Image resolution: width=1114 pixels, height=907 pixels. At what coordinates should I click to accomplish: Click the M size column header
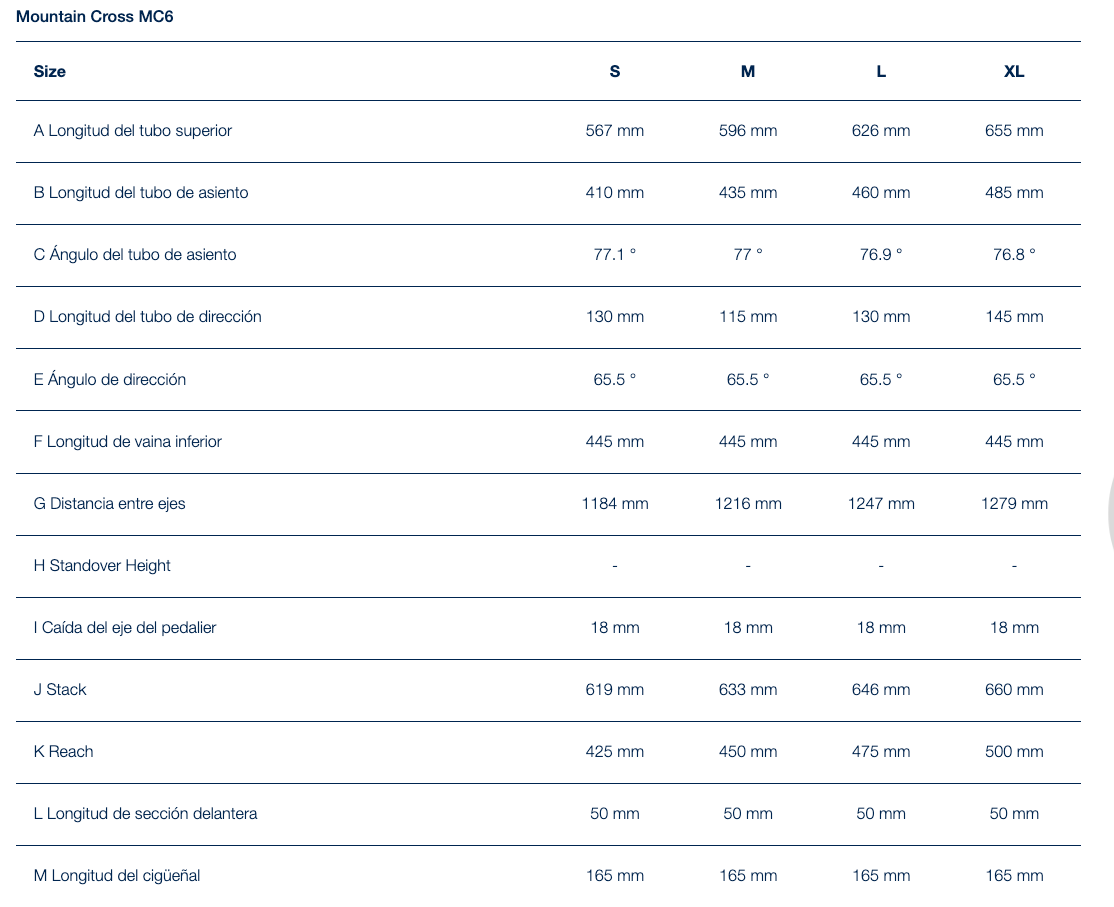click(x=748, y=71)
